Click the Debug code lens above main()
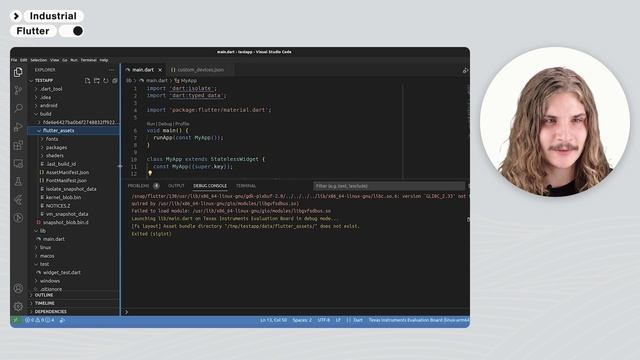The image size is (640, 360). [165, 123]
